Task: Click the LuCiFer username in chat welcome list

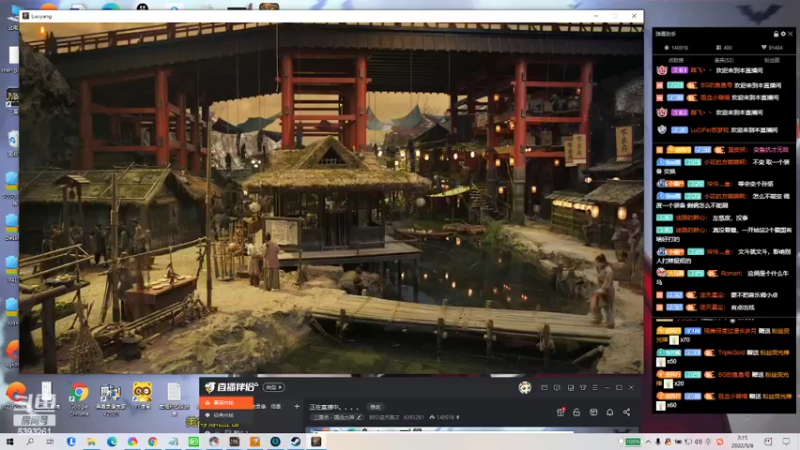Action: pyautogui.click(x=710, y=130)
